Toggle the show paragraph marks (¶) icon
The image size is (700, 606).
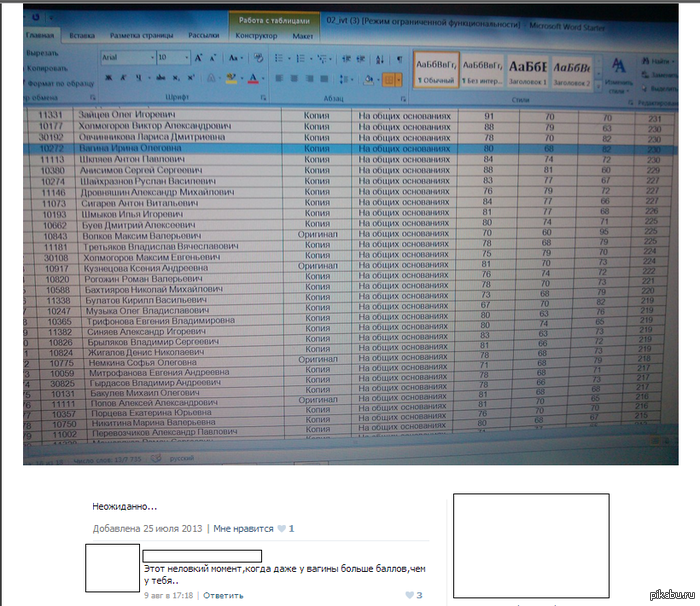click(x=399, y=58)
